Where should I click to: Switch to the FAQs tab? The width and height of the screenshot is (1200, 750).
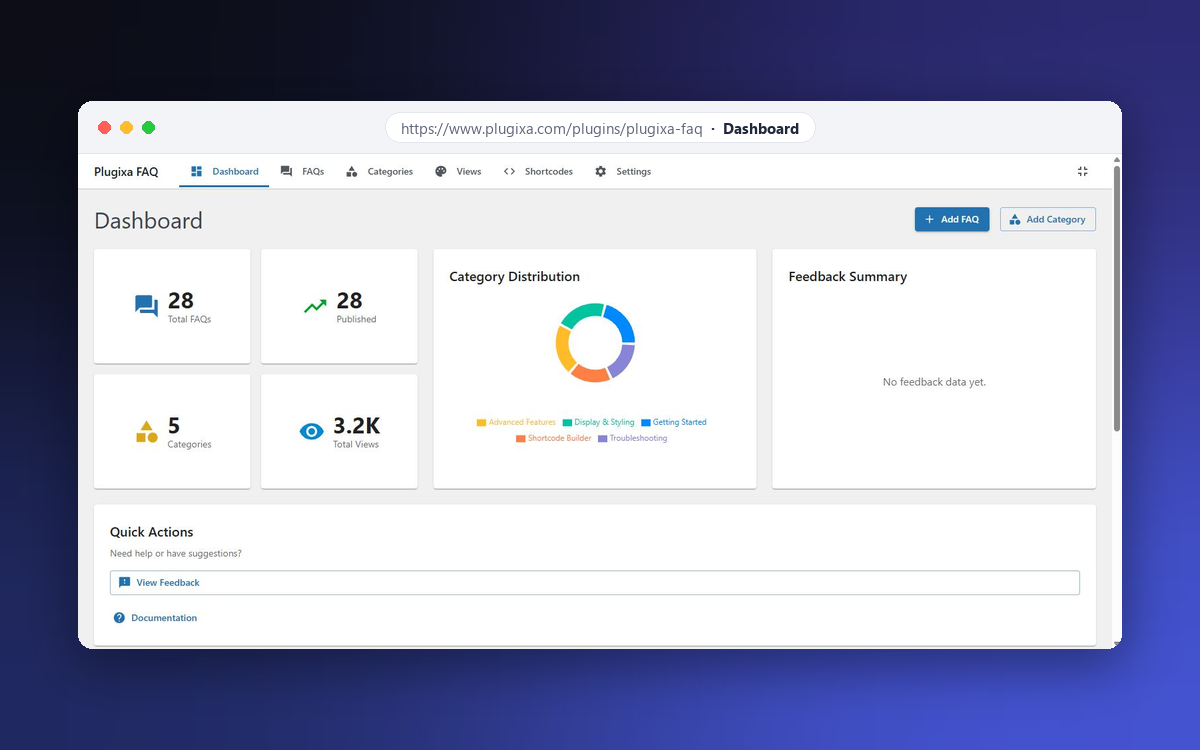click(302, 171)
